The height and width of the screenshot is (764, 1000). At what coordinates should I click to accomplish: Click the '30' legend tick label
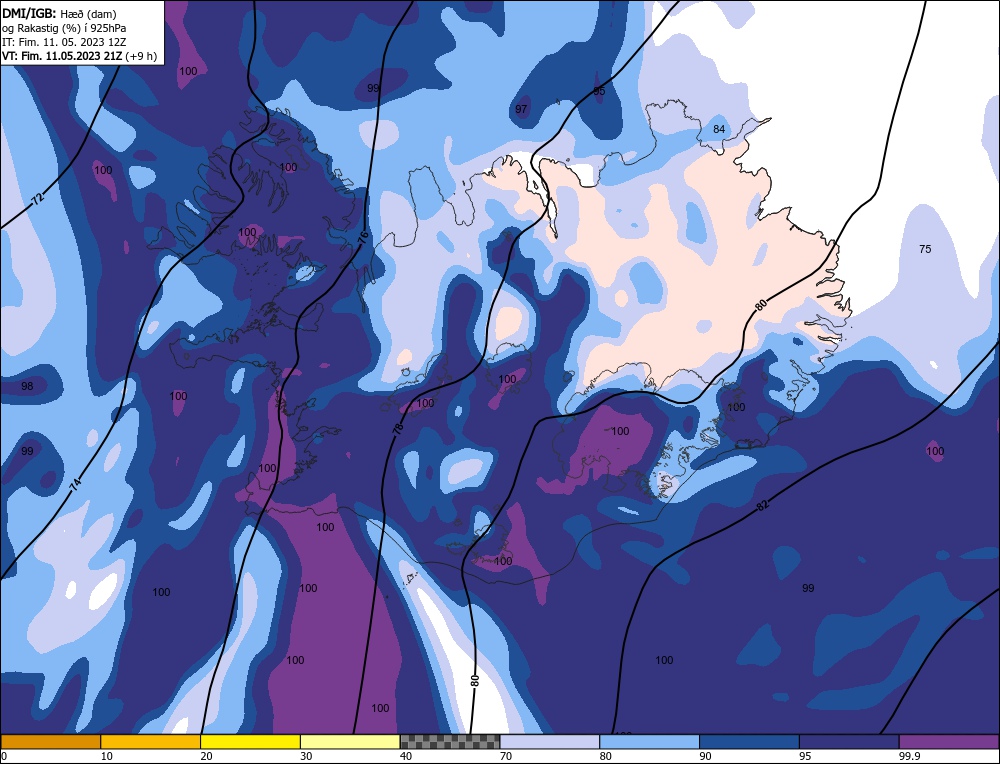pos(306,756)
